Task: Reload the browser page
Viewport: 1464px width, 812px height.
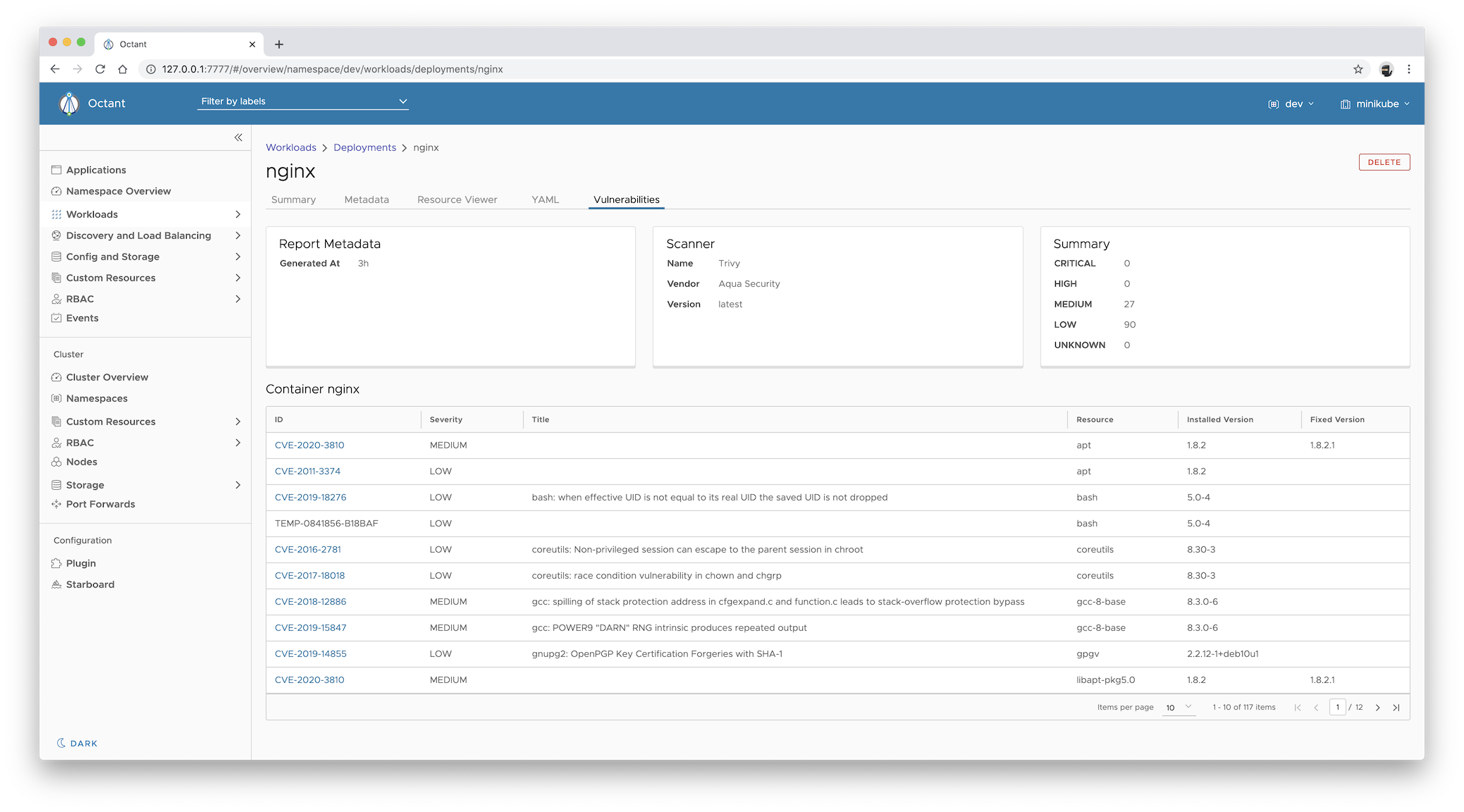Action: (x=100, y=69)
